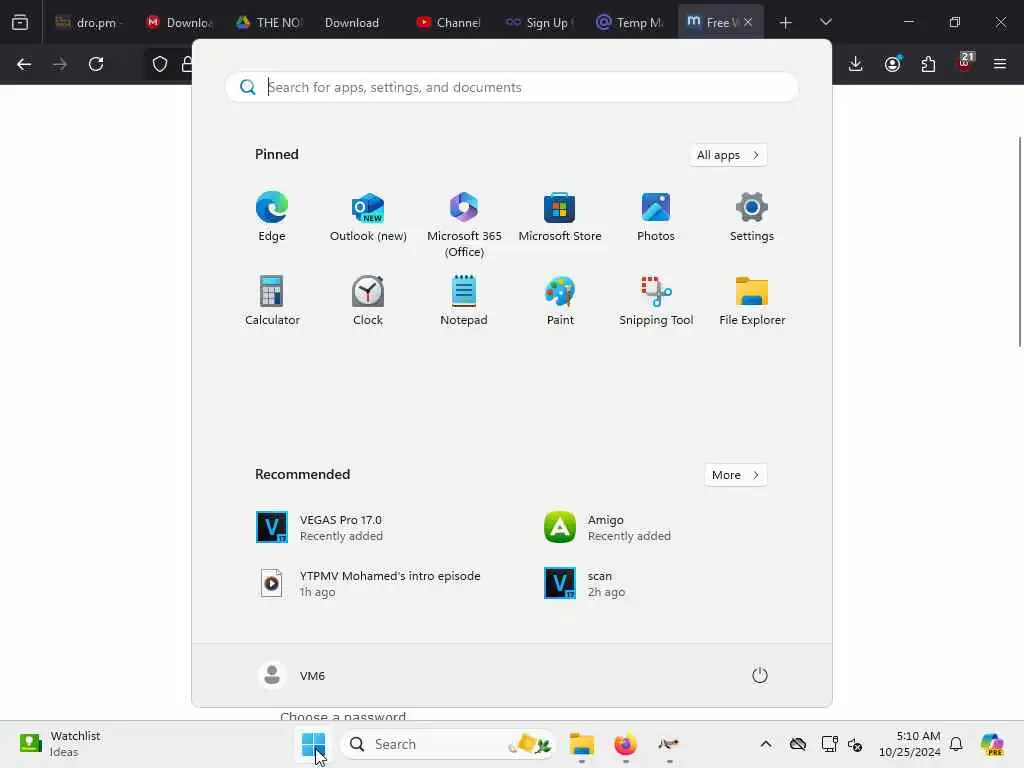Go back in Firefox
This screenshot has height=768, width=1024.
(x=24, y=64)
